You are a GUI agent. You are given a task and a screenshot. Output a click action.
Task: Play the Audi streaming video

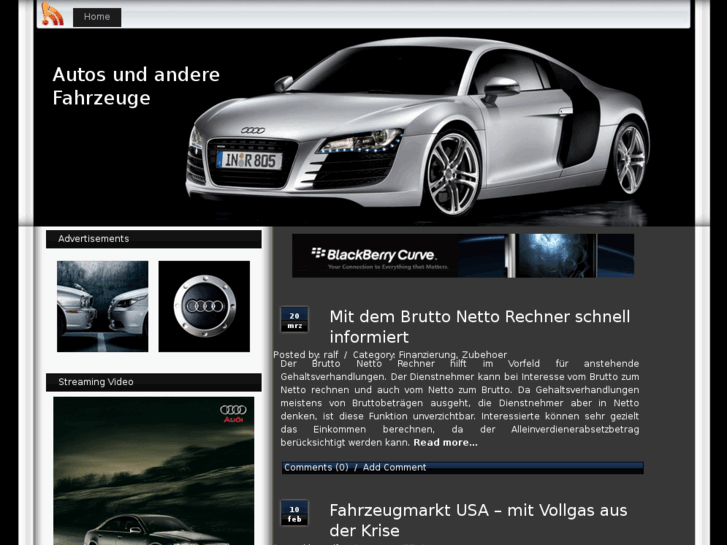coord(153,471)
